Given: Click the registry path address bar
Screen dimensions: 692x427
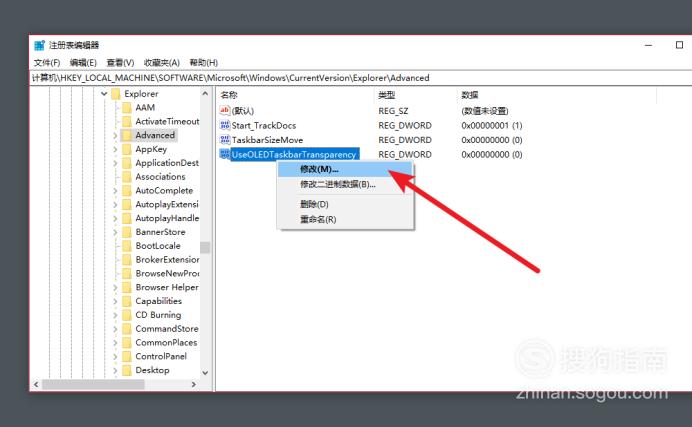Looking at the screenshot, I should (x=360, y=78).
